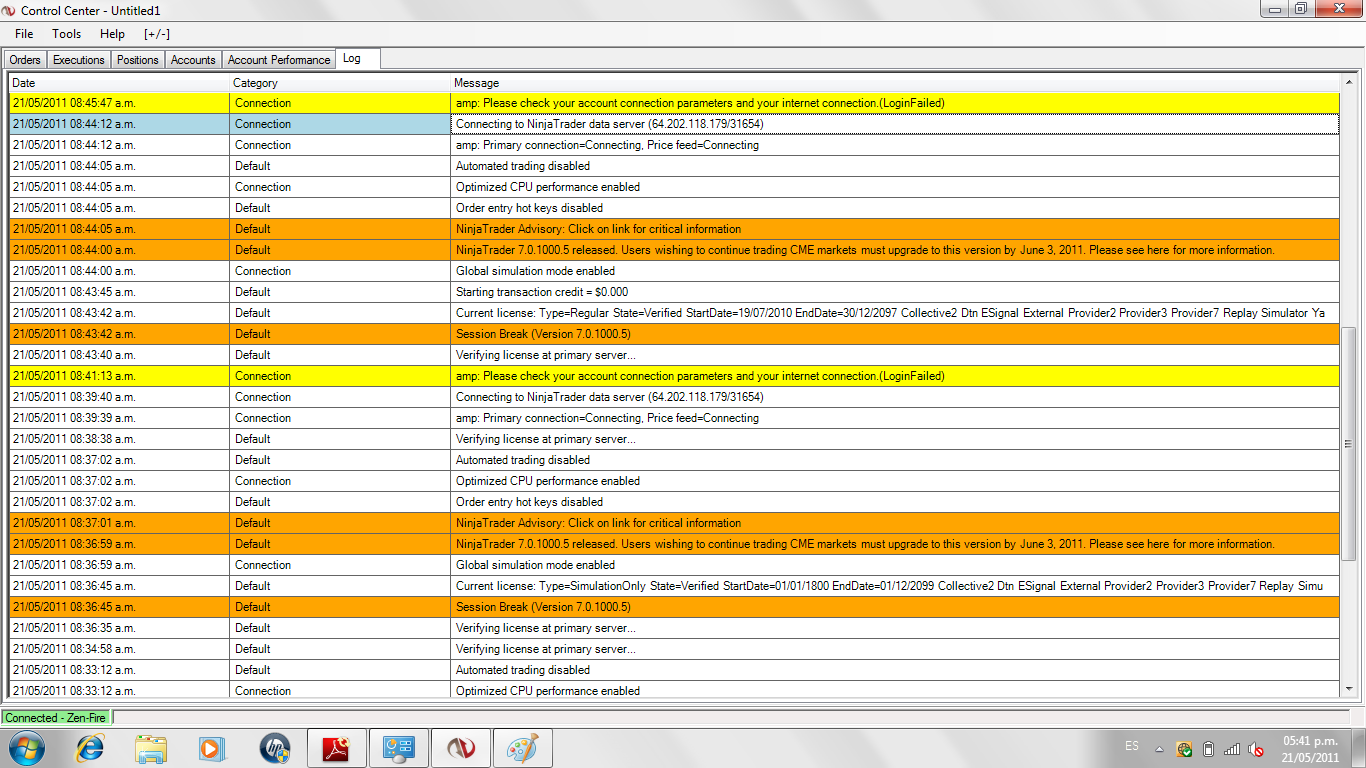Select the 08:37:02 'Automated trading disabled' message

click(895, 460)
